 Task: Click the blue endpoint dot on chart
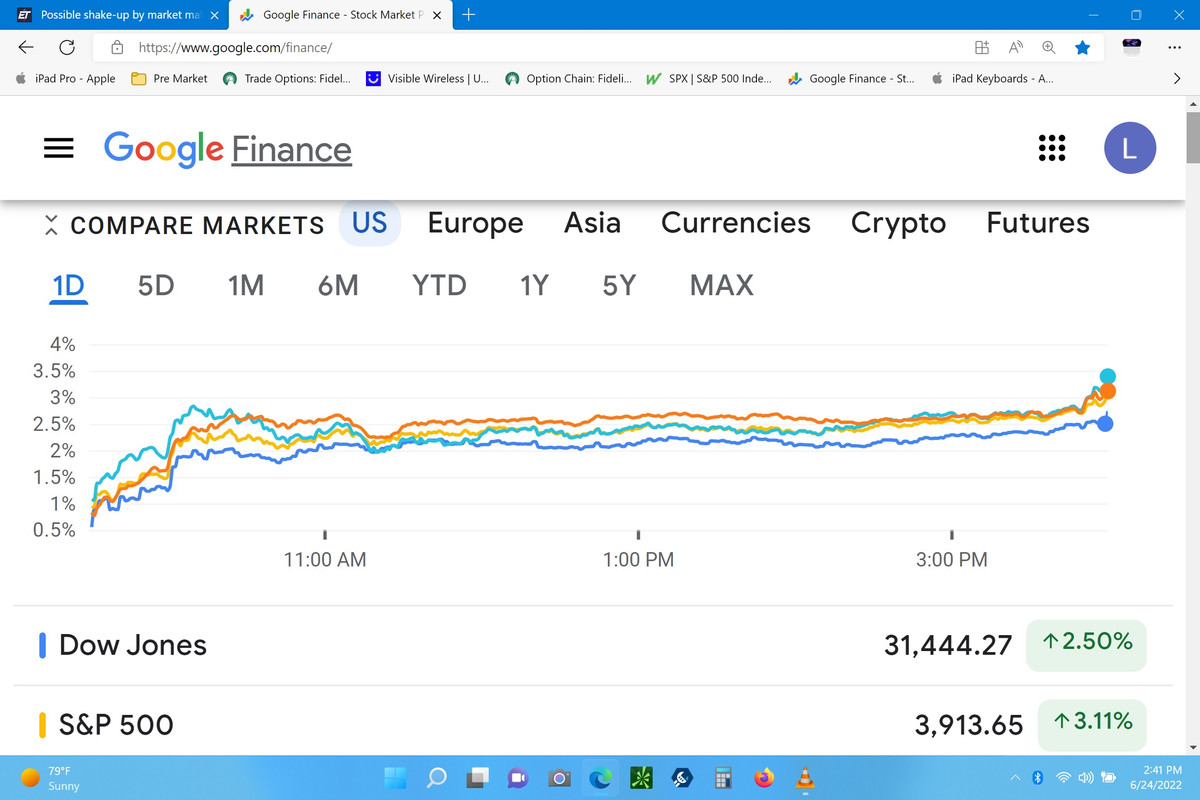[x=1105, y=424]
